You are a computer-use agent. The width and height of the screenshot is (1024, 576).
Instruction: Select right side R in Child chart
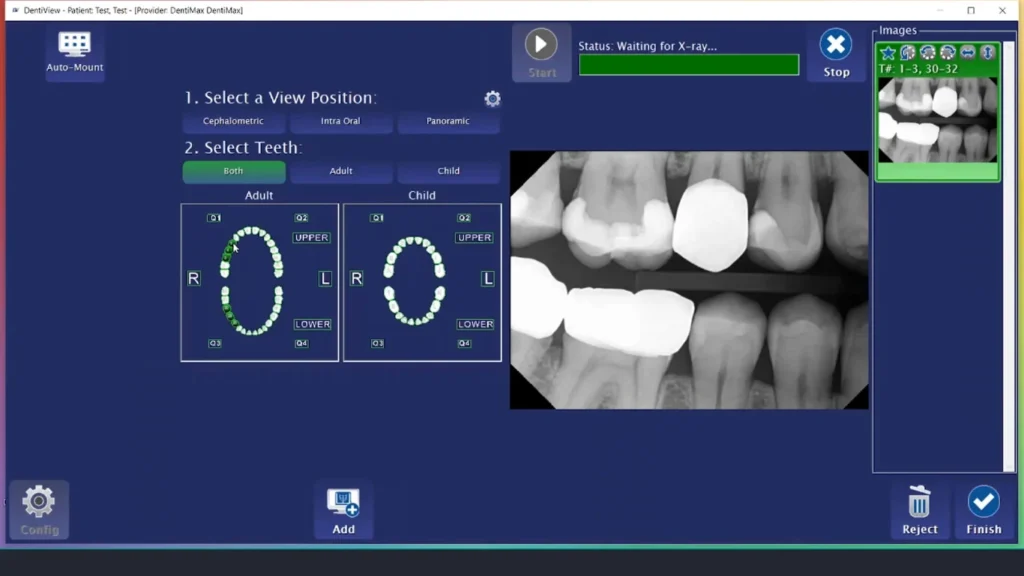coord(356,279)
